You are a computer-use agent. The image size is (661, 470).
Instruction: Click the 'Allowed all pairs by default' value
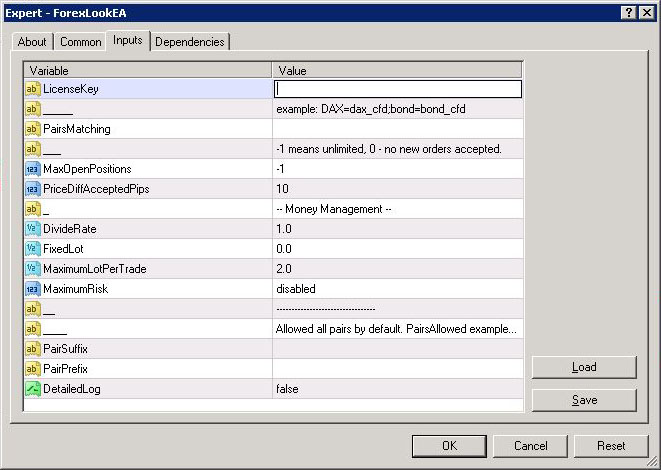(396, 329)
